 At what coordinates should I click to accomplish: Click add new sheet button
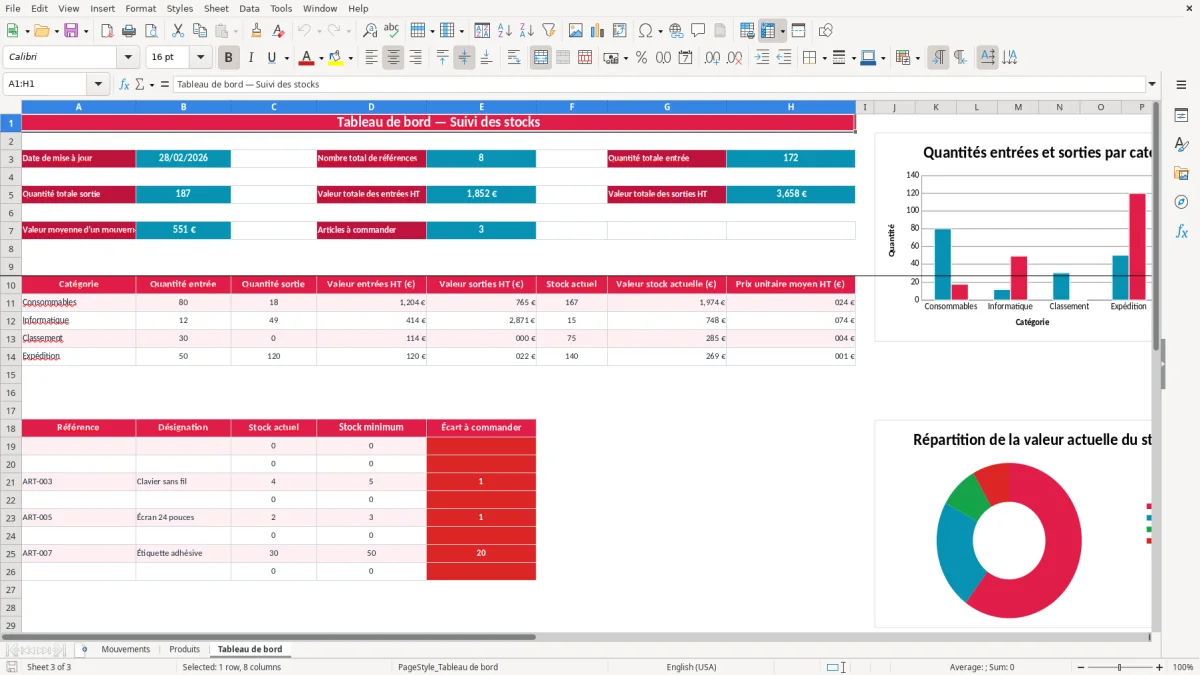click(84, 649)
